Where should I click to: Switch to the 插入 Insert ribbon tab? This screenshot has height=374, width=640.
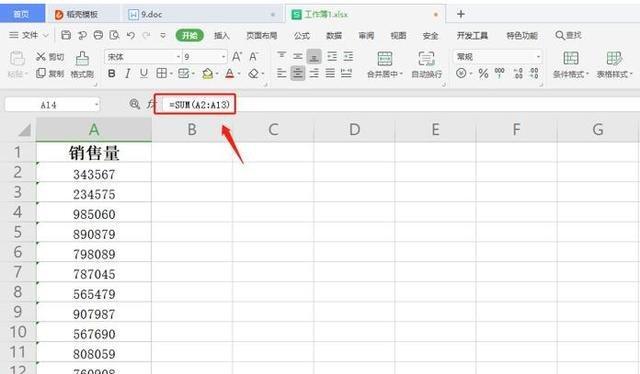(222, 36)
